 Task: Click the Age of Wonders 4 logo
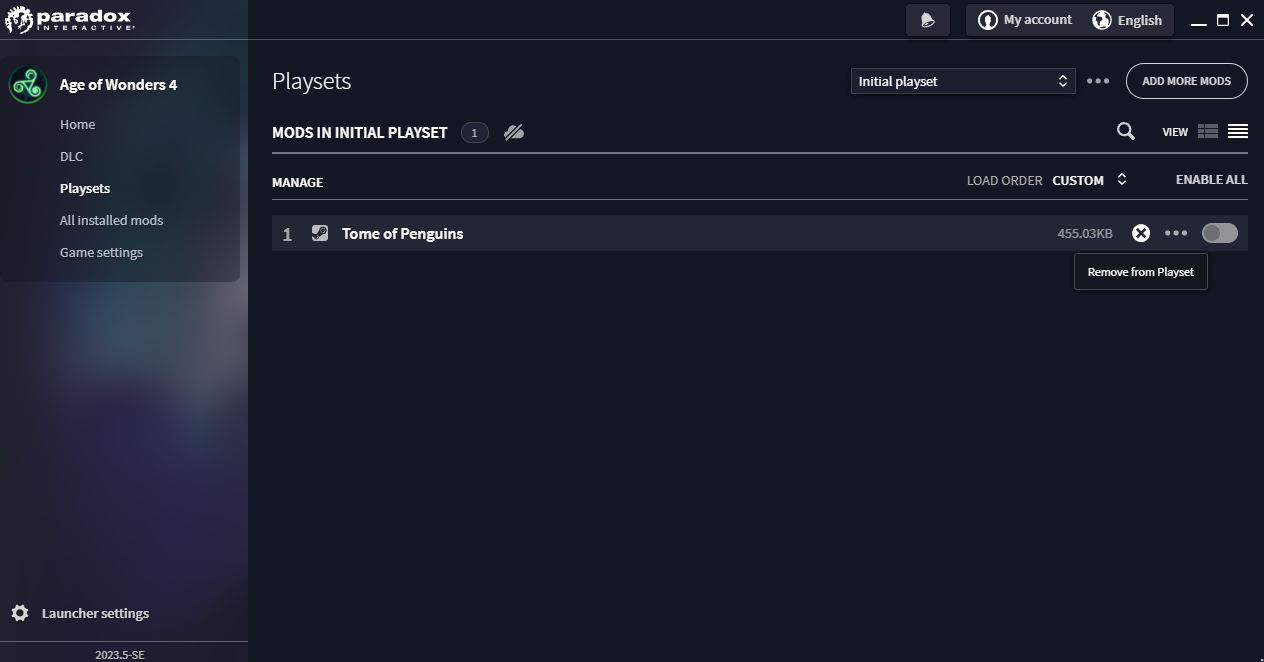pyautogui.click(x=28, y=85)
